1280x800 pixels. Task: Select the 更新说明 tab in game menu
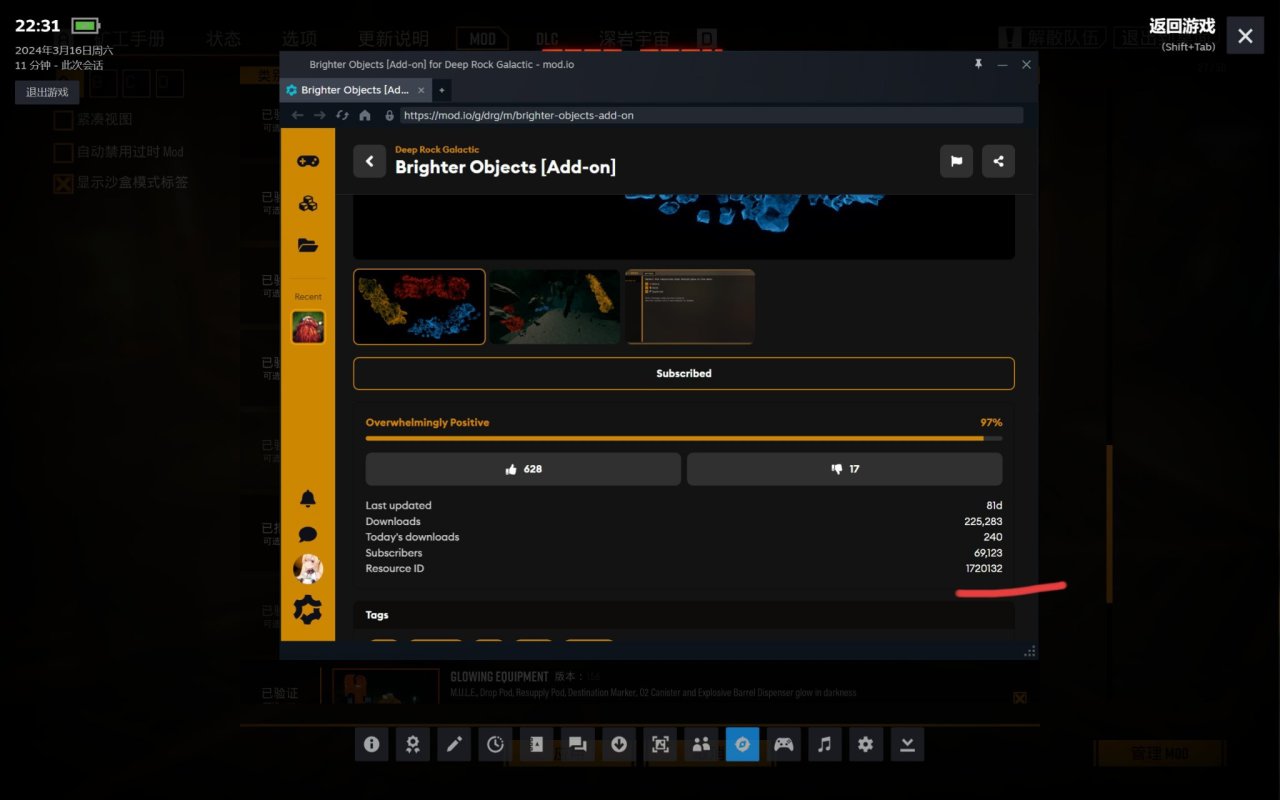coord(393,39)
